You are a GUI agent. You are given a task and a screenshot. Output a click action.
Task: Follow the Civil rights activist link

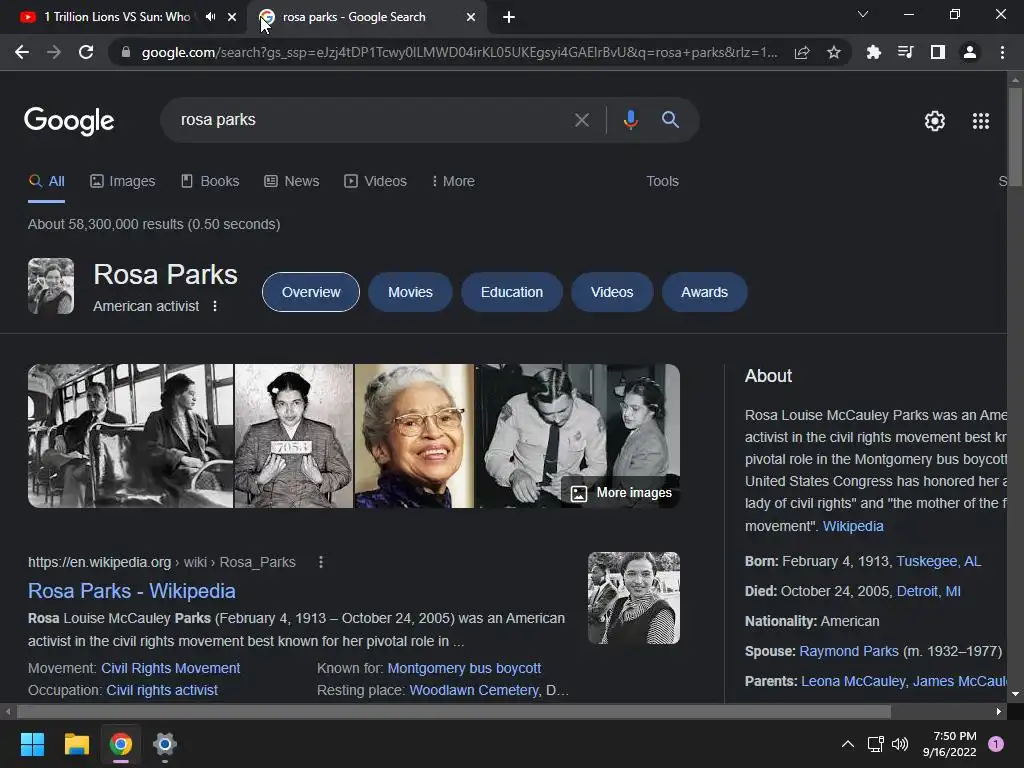click(x=162, y=690)
